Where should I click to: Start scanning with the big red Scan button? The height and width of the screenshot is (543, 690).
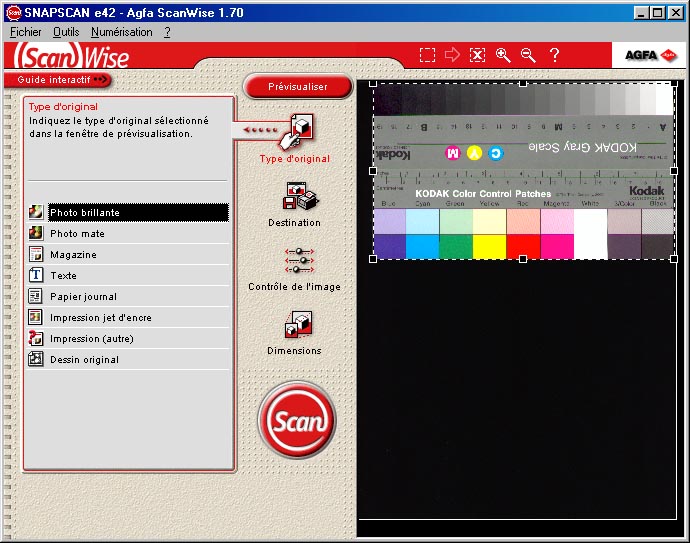[x=297, y=420]
